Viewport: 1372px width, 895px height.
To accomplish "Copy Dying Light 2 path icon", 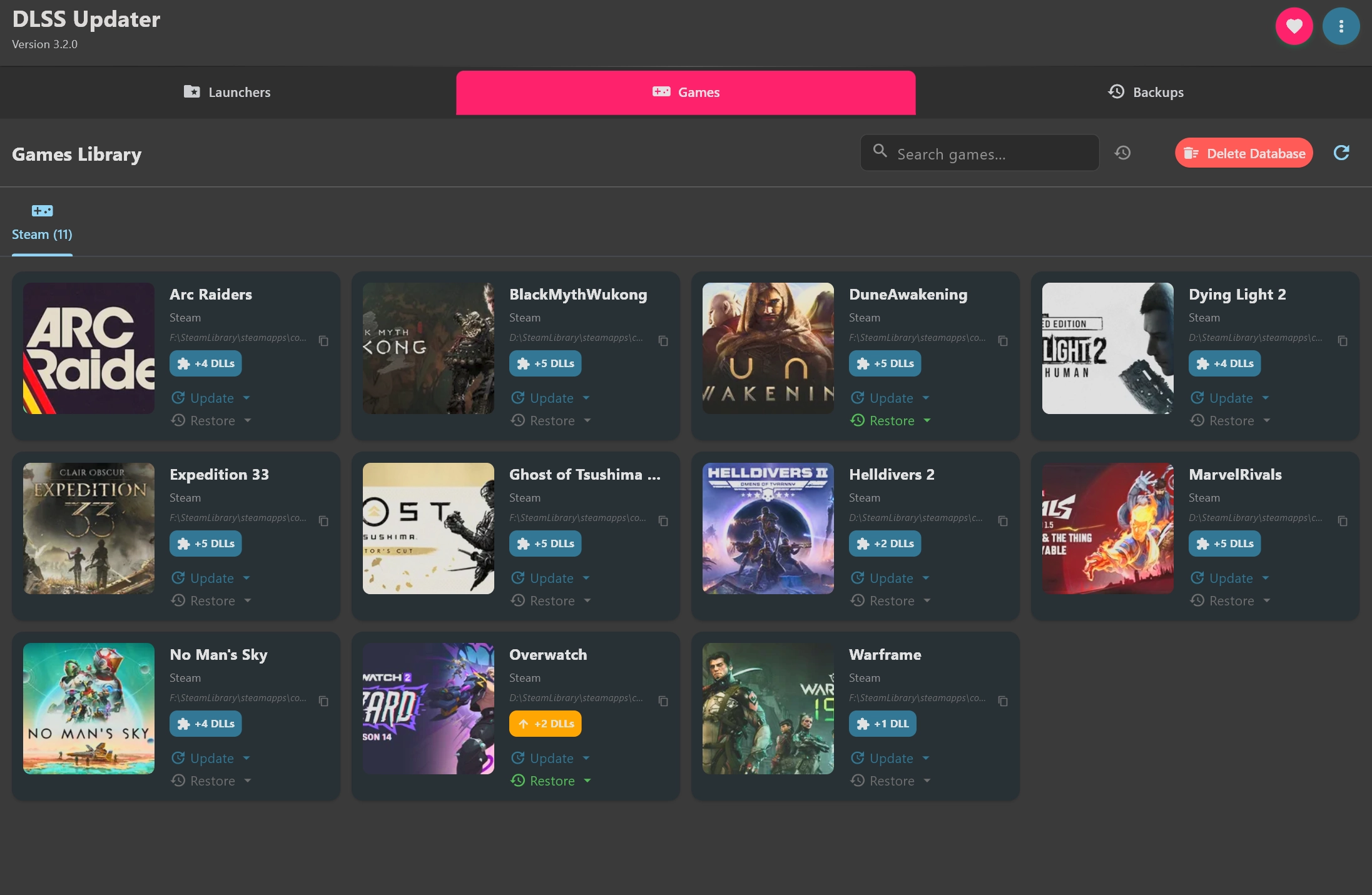I will (1343, 341).
